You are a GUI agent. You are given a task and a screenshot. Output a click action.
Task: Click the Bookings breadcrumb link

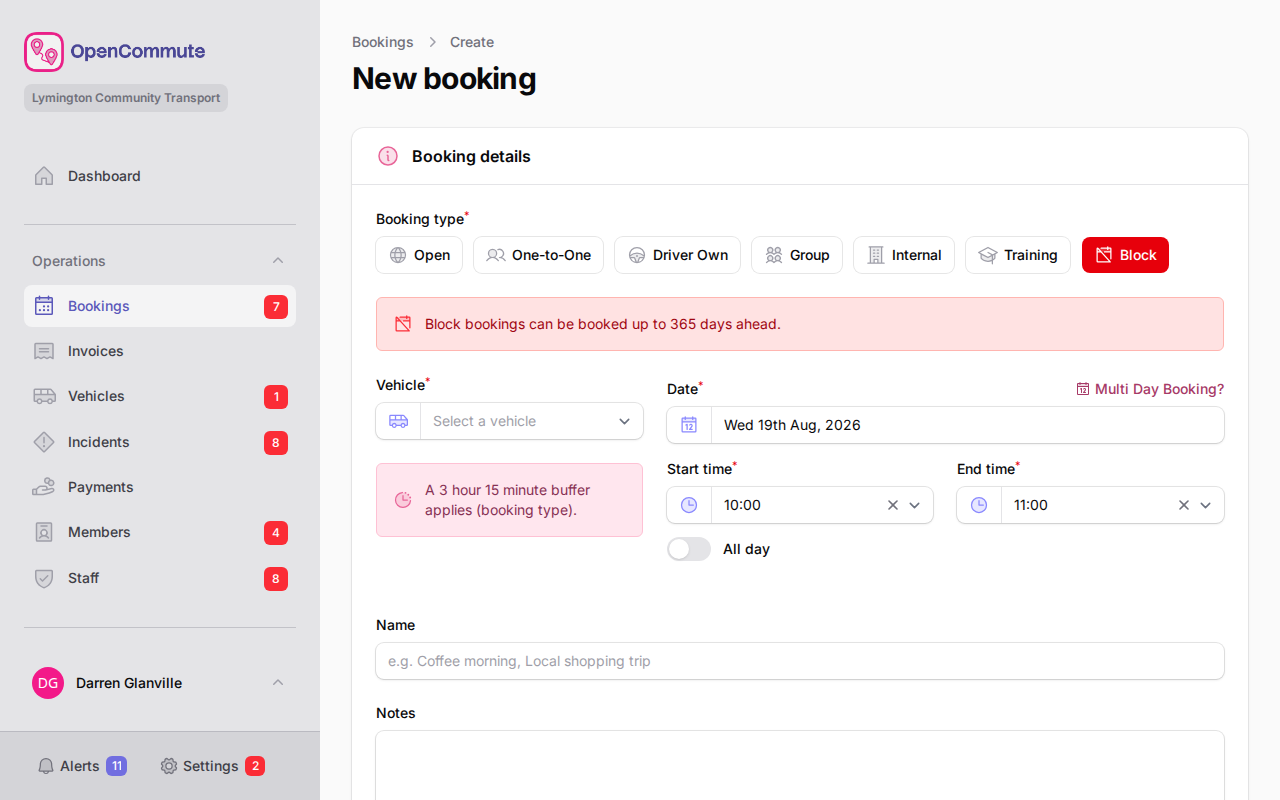pos(383,42)
